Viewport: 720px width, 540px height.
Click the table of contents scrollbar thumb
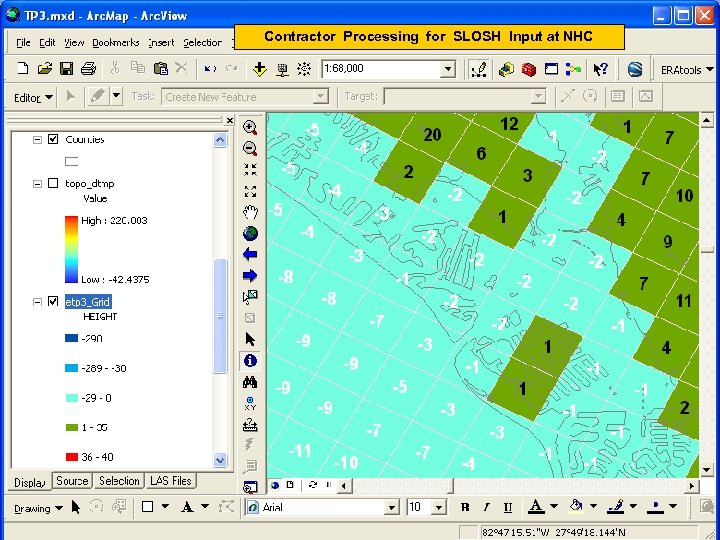click(x=220, y=316)
